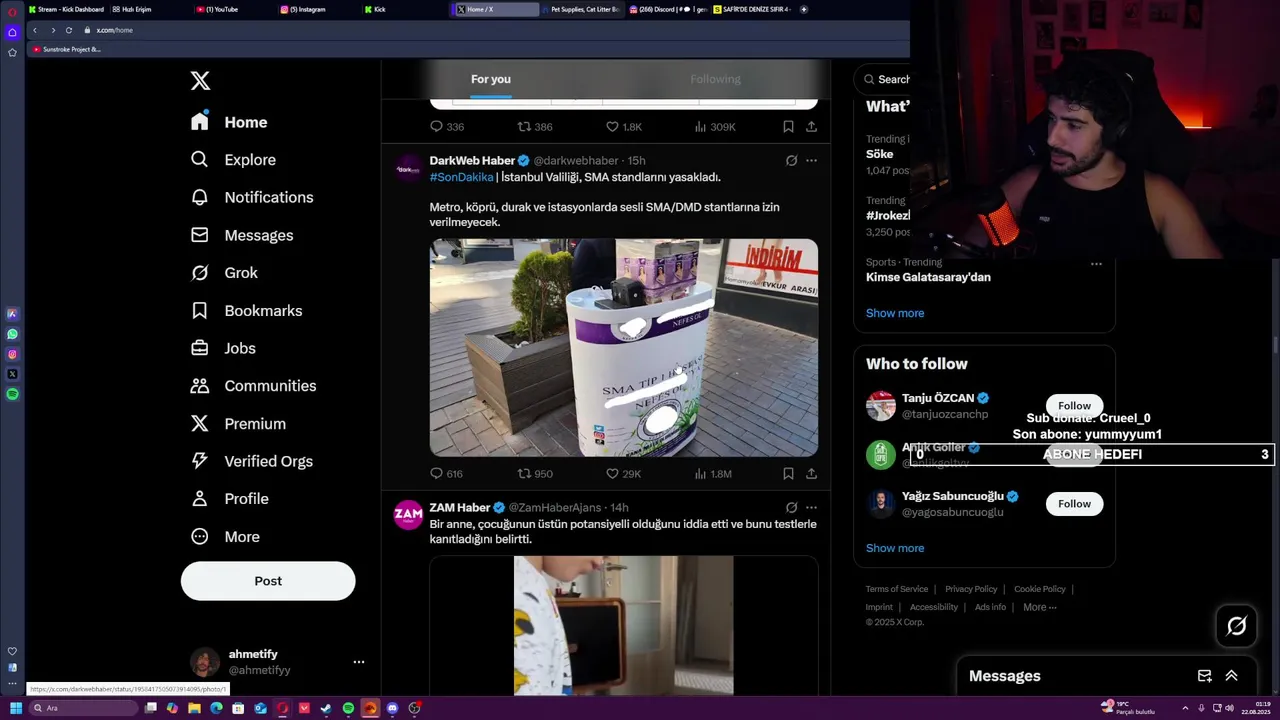Open more options on ZAM Haber post
1280x720 pixels.
(x=811, y=507)
